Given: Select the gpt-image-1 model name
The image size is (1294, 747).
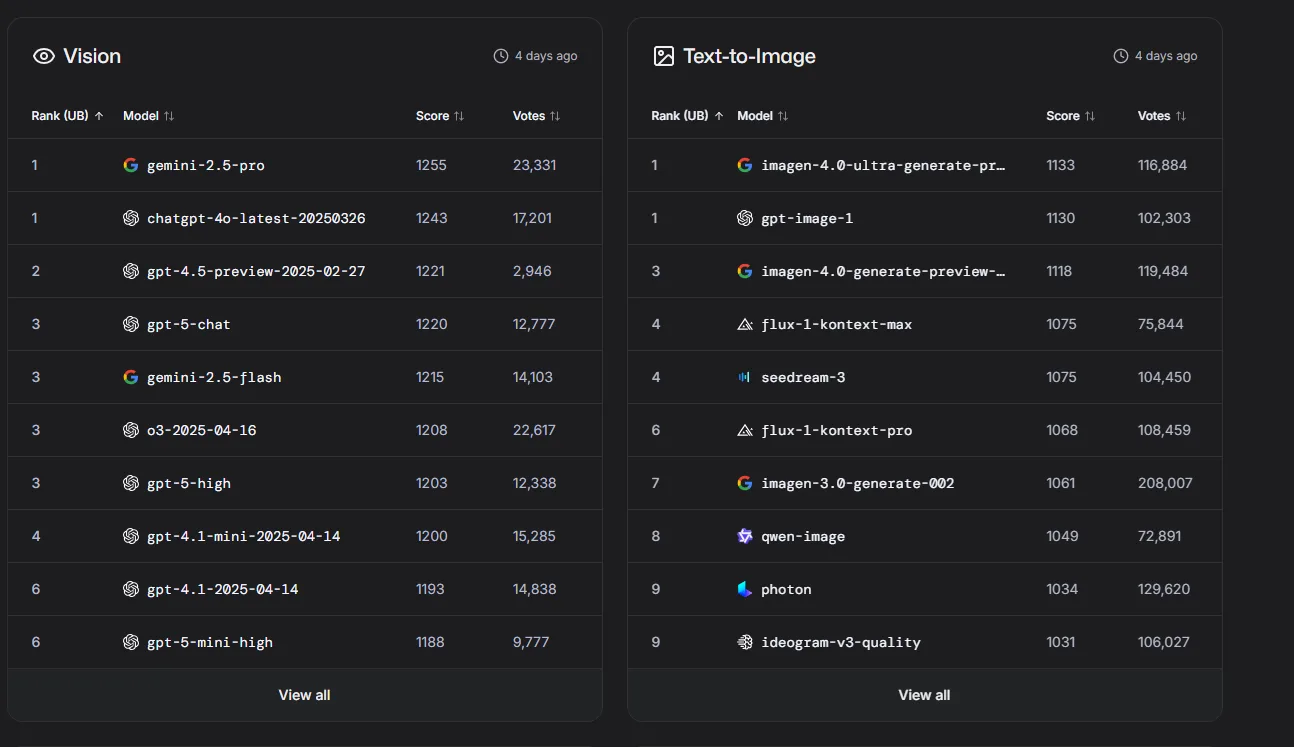Looking at the screenshot, I should point(807,218).
